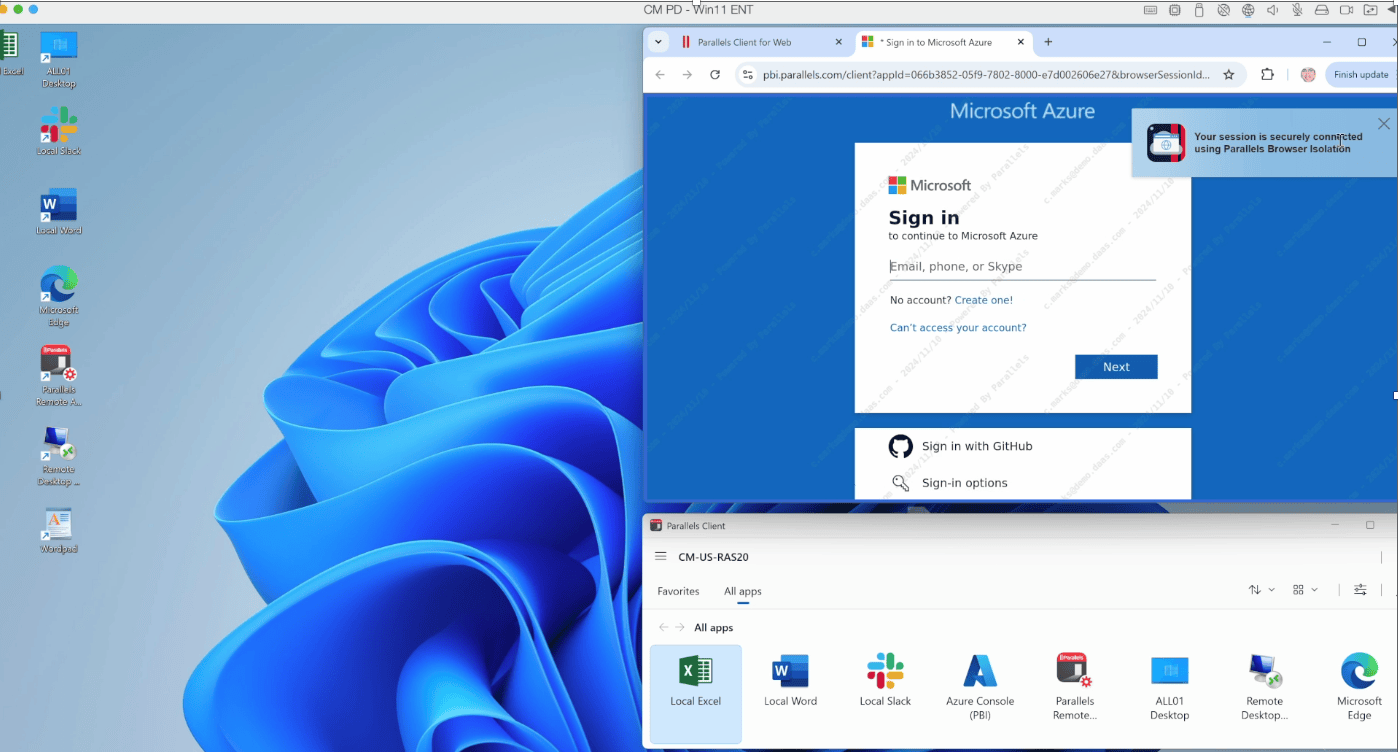Viewport: 1398px width, 752px height.
Task: Open the sort order dropdown
Action: coord(1261,590)
